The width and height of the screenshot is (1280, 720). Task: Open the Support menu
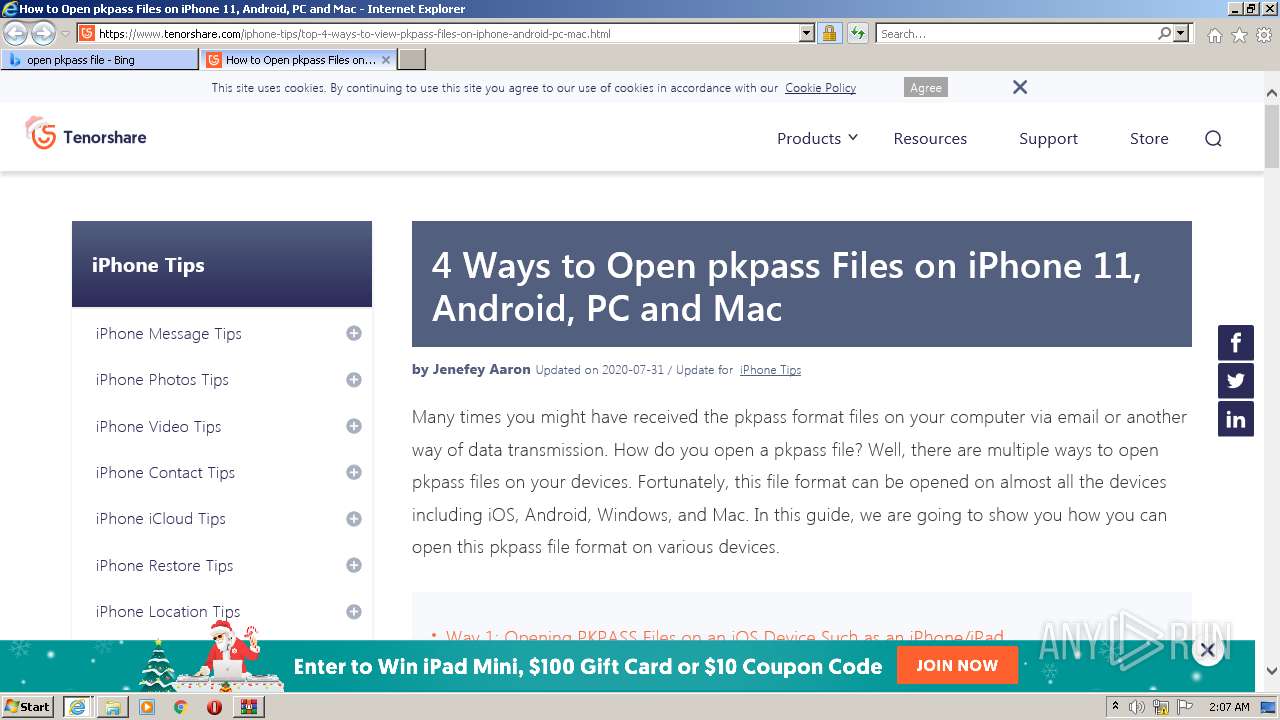pyautogui.click(x=1048, y=139)
